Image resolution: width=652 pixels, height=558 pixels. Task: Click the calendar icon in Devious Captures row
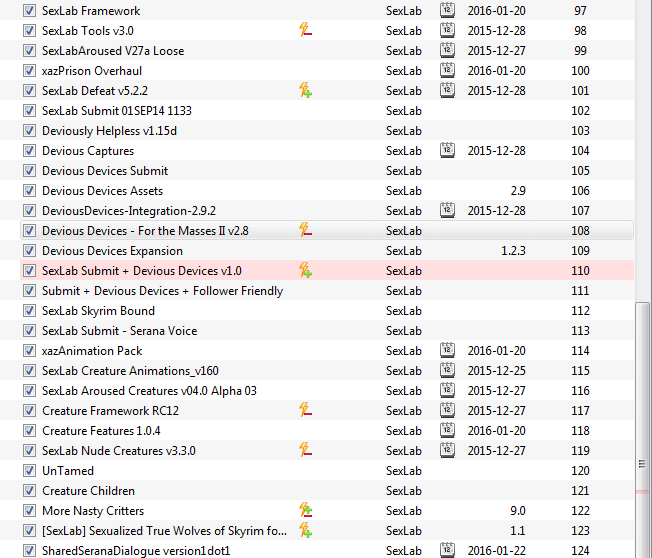point(447,150)
